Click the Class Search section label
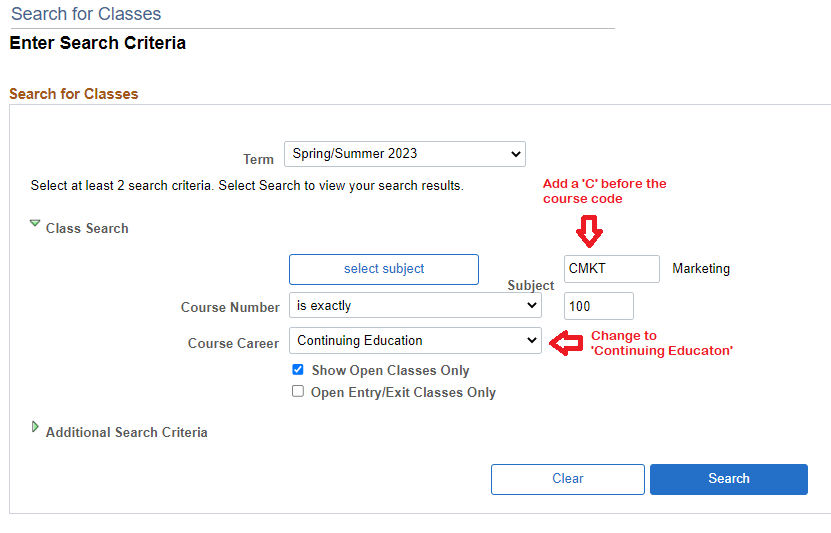The width and height of the screenshot is (831, 533). 87,228
